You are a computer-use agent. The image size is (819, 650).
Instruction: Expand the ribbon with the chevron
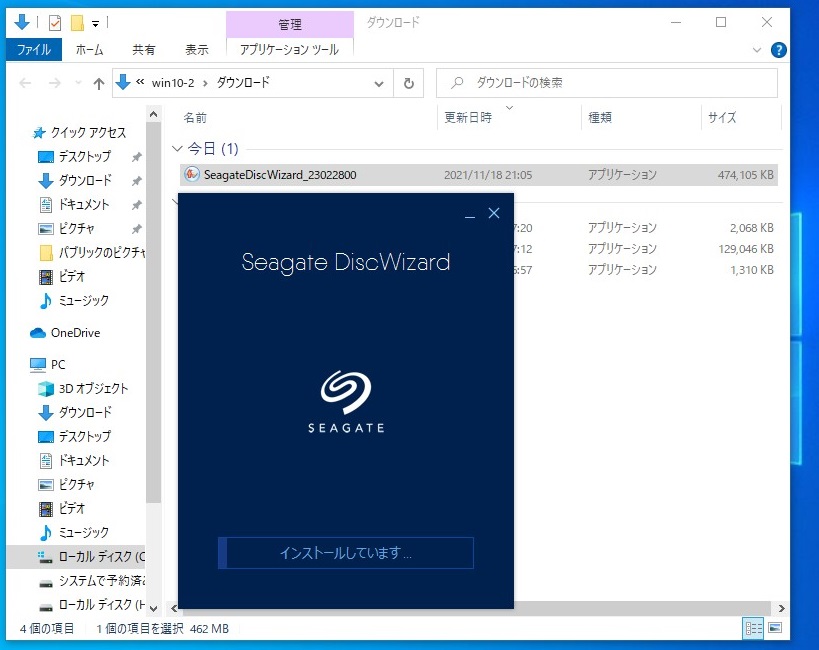[x=756, y=50]
